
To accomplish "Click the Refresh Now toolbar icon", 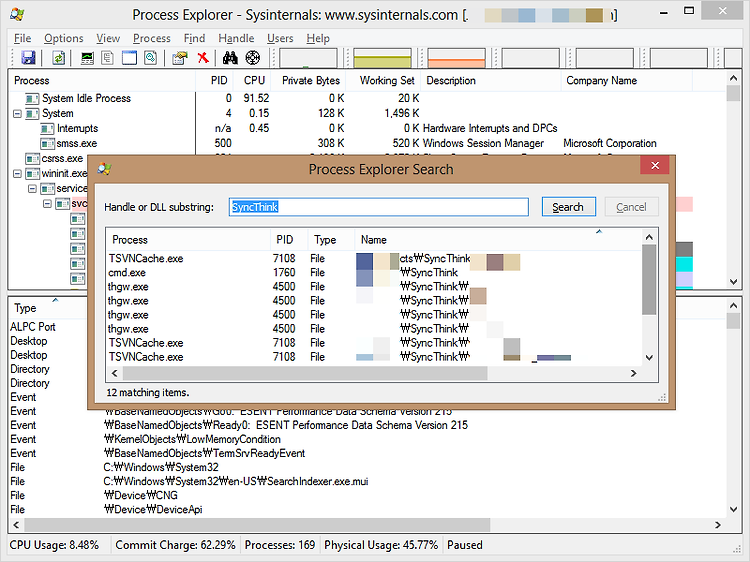I will click(58, 58).
